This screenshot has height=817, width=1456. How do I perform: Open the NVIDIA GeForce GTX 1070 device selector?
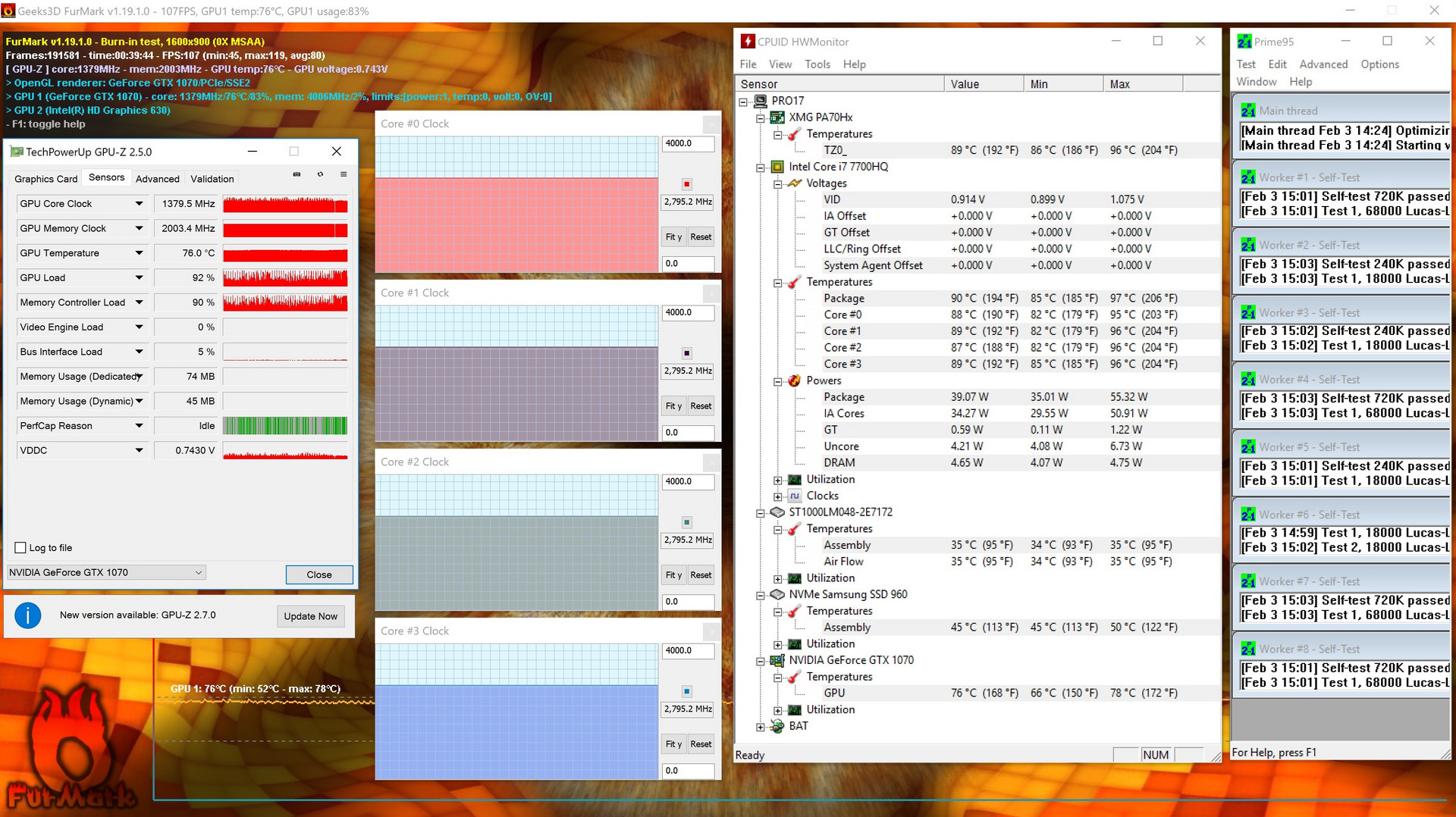coord(106,573)
